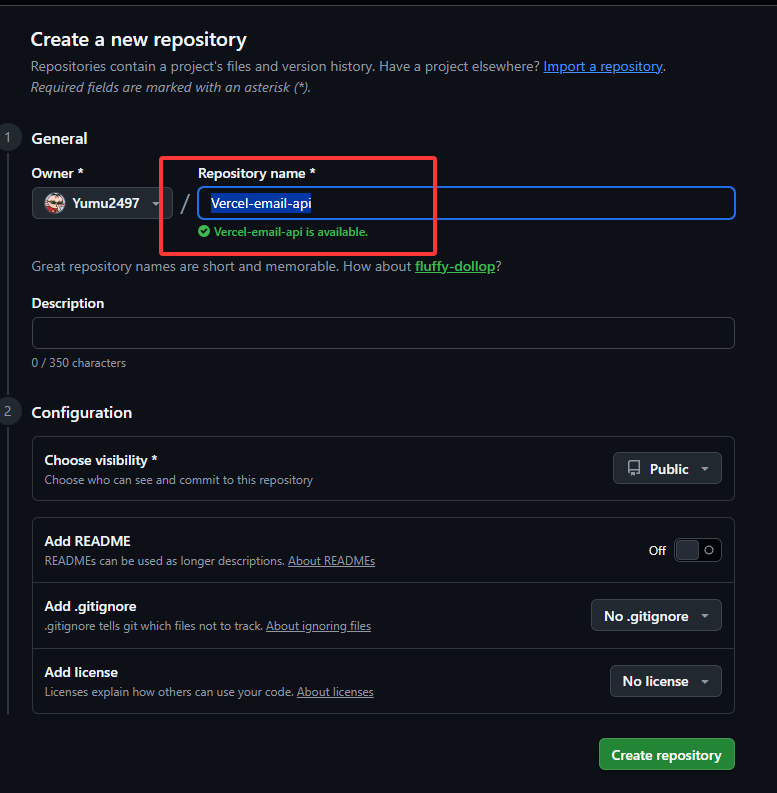Open the About READMEs link
This screenshot has width=777, height=793.
[x=331, y=561]
